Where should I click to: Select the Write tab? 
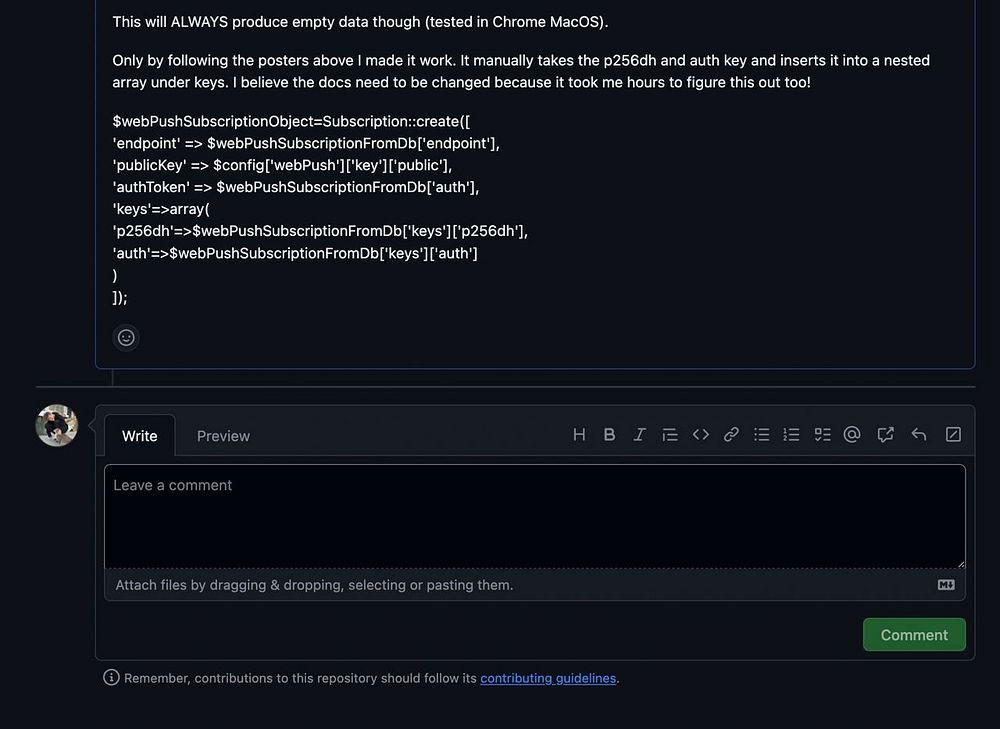(x=140, y=436)
